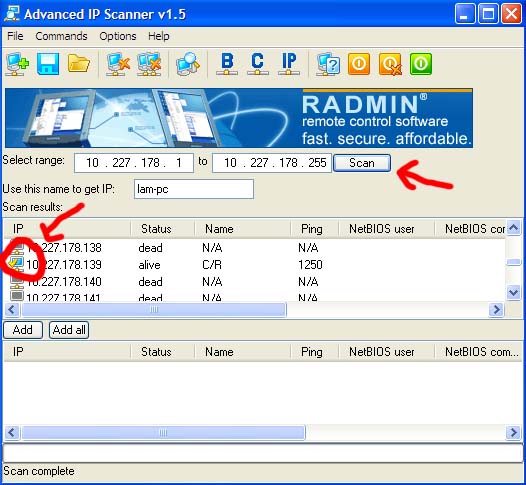Image resolution: width=526 pixels, height=485 pixels.
Task: Open the Commands menu
Action: click(61, 36)
